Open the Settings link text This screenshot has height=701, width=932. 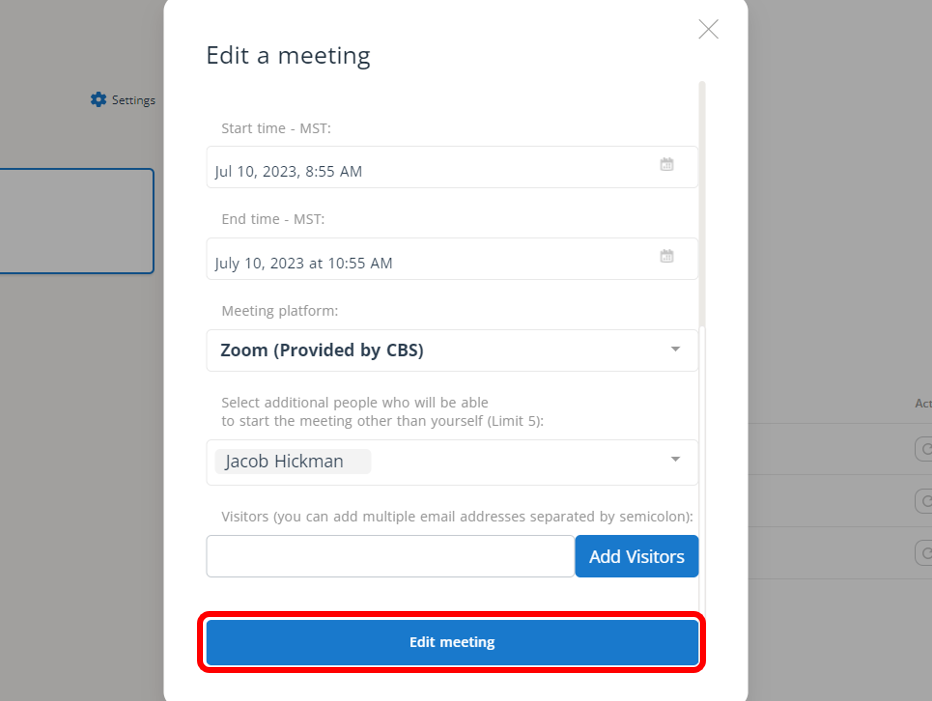[x=133, y=100]
